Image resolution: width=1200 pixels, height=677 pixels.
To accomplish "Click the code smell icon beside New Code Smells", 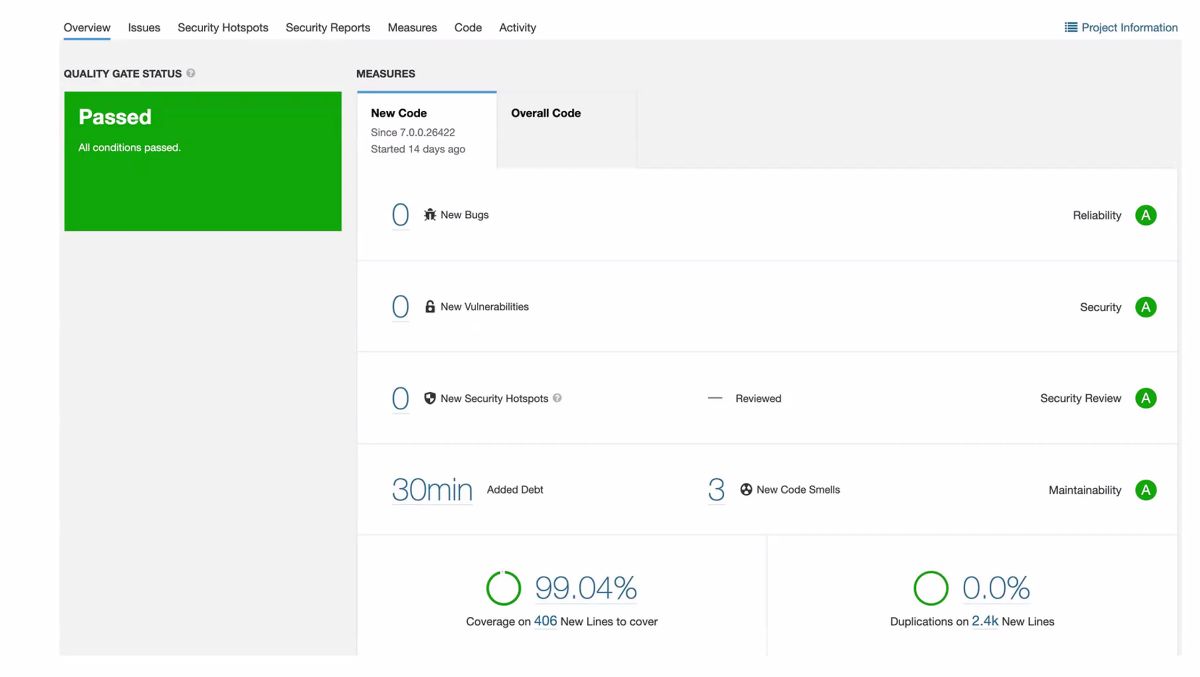I will pyautogui.click(x=746, y=490).
